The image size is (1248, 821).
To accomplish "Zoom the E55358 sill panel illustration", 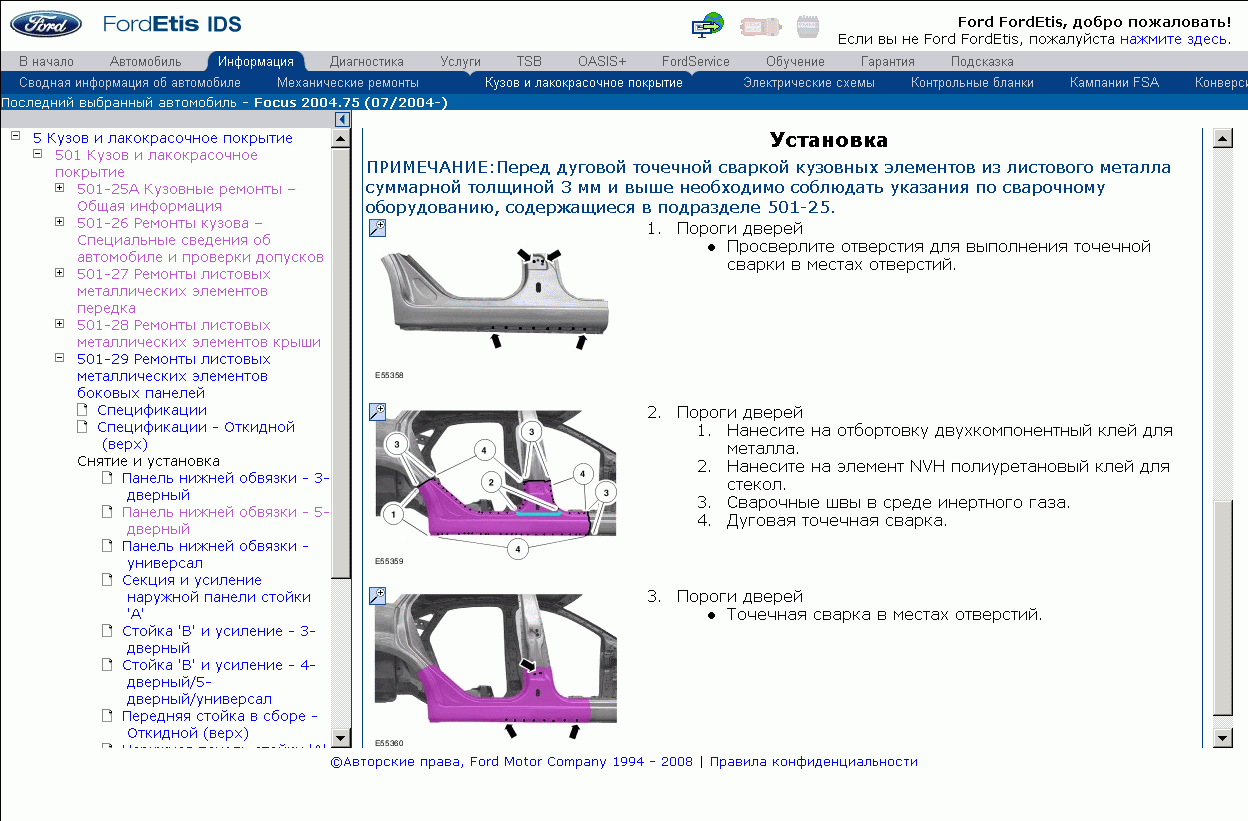I will click(x=377, y=227).
